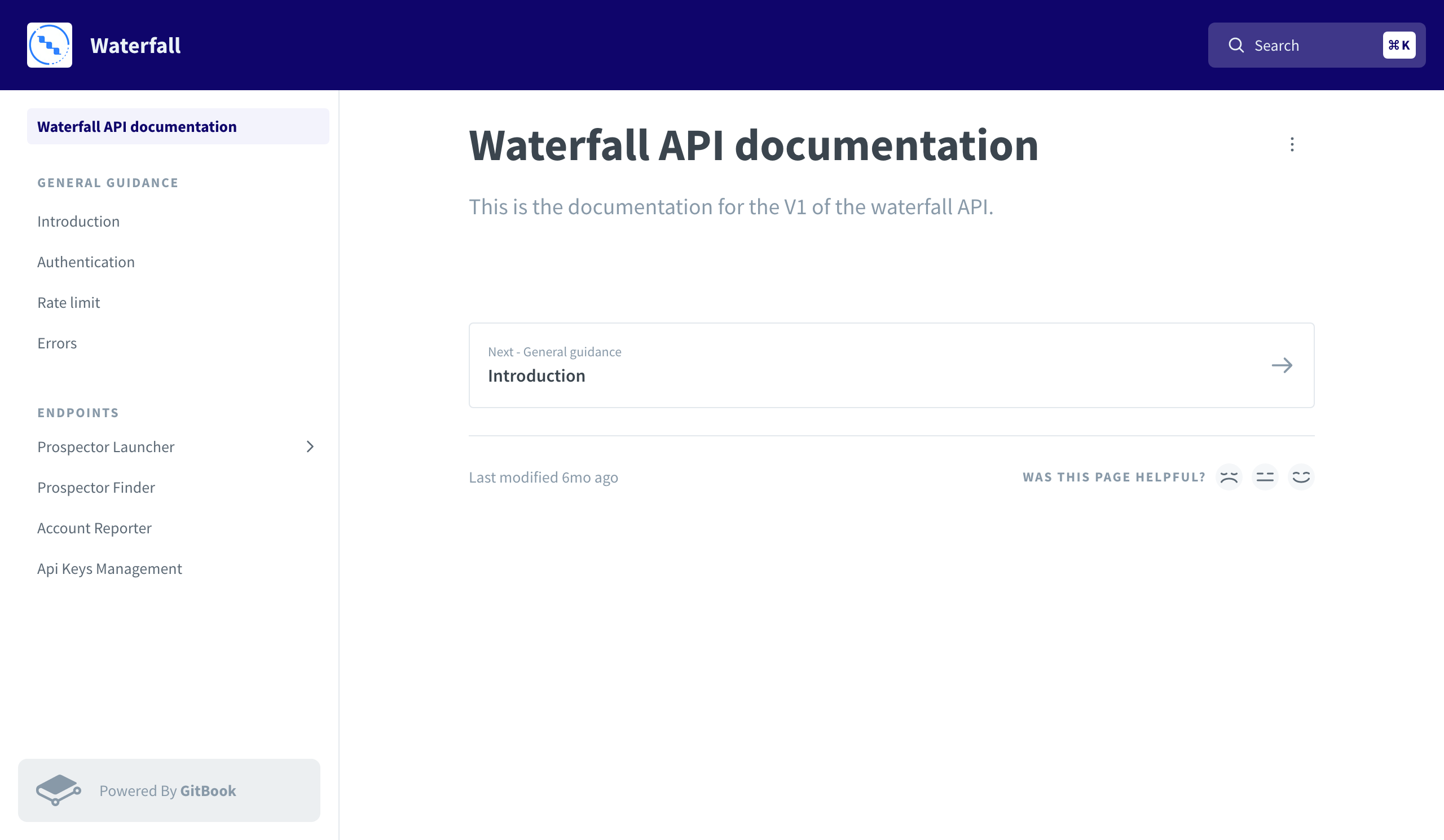Screen dimensions: 1444x840
Task: Open the Introduction sidebar page
Action: pos(78,222)
